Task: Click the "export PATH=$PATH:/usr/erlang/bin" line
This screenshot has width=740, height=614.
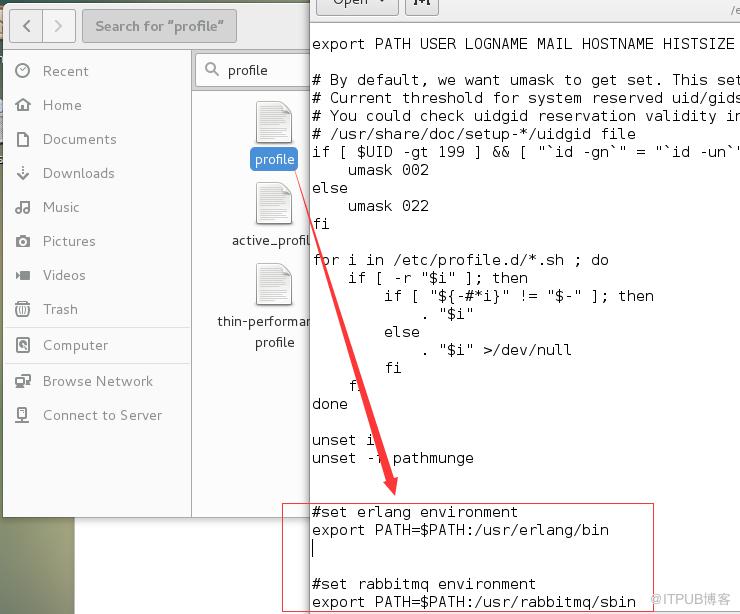Action: tap(460, 530)
